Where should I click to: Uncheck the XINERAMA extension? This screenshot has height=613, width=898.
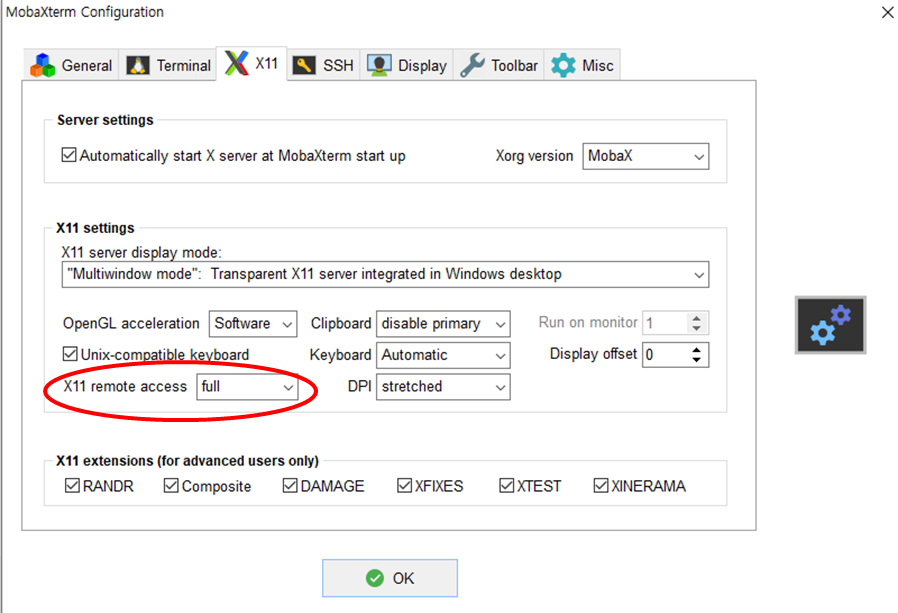pos(601,486)
